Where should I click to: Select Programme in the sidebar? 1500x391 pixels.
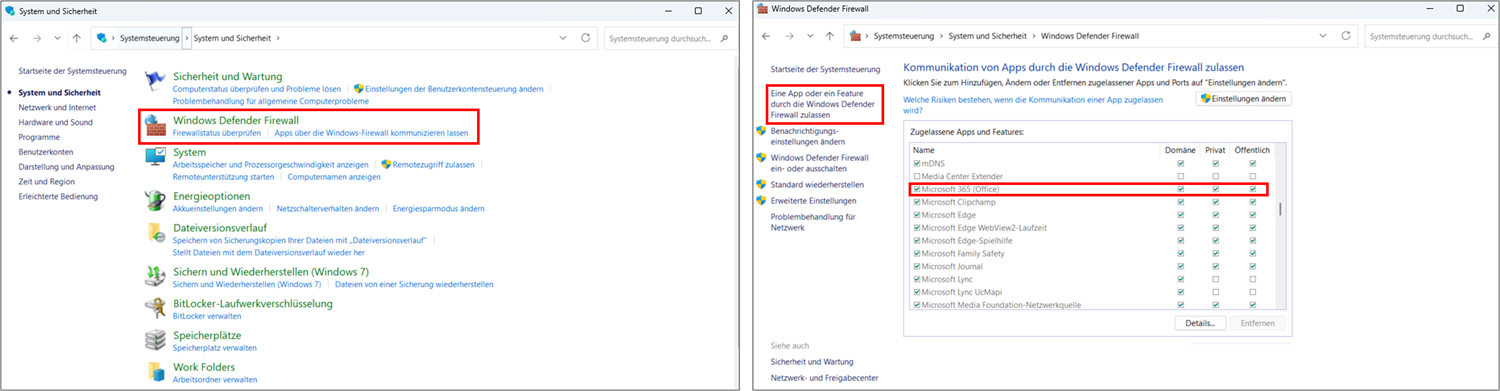(39, 137)
